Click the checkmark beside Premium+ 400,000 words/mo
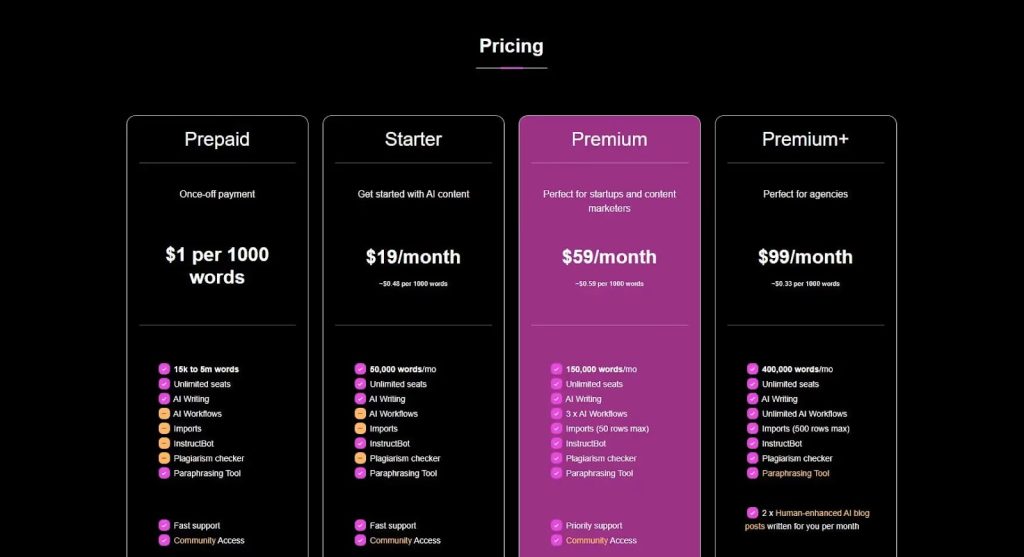 tap(752, 369)
